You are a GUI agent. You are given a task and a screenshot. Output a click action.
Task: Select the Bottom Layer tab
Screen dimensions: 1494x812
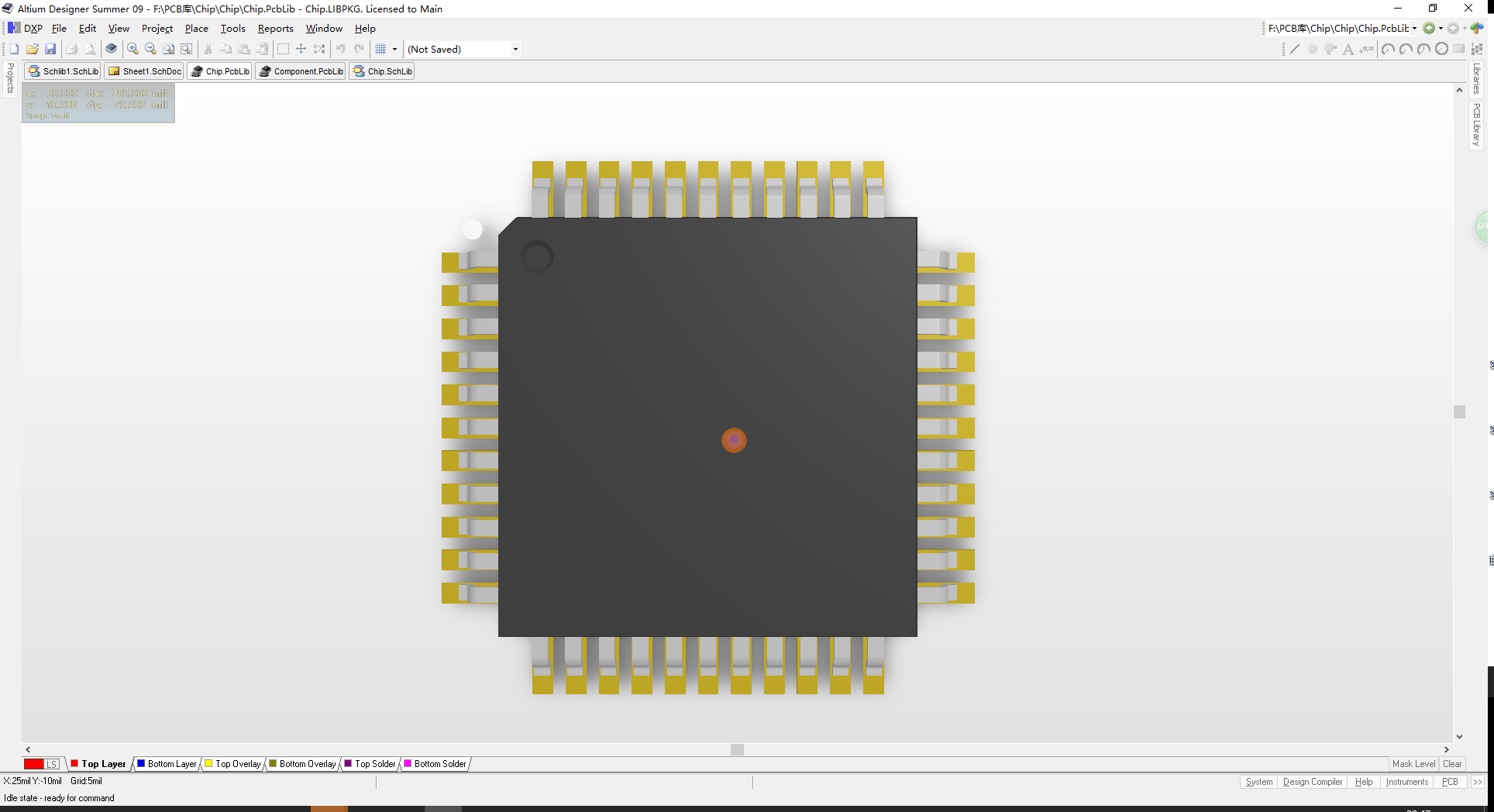tap(167, 764)
